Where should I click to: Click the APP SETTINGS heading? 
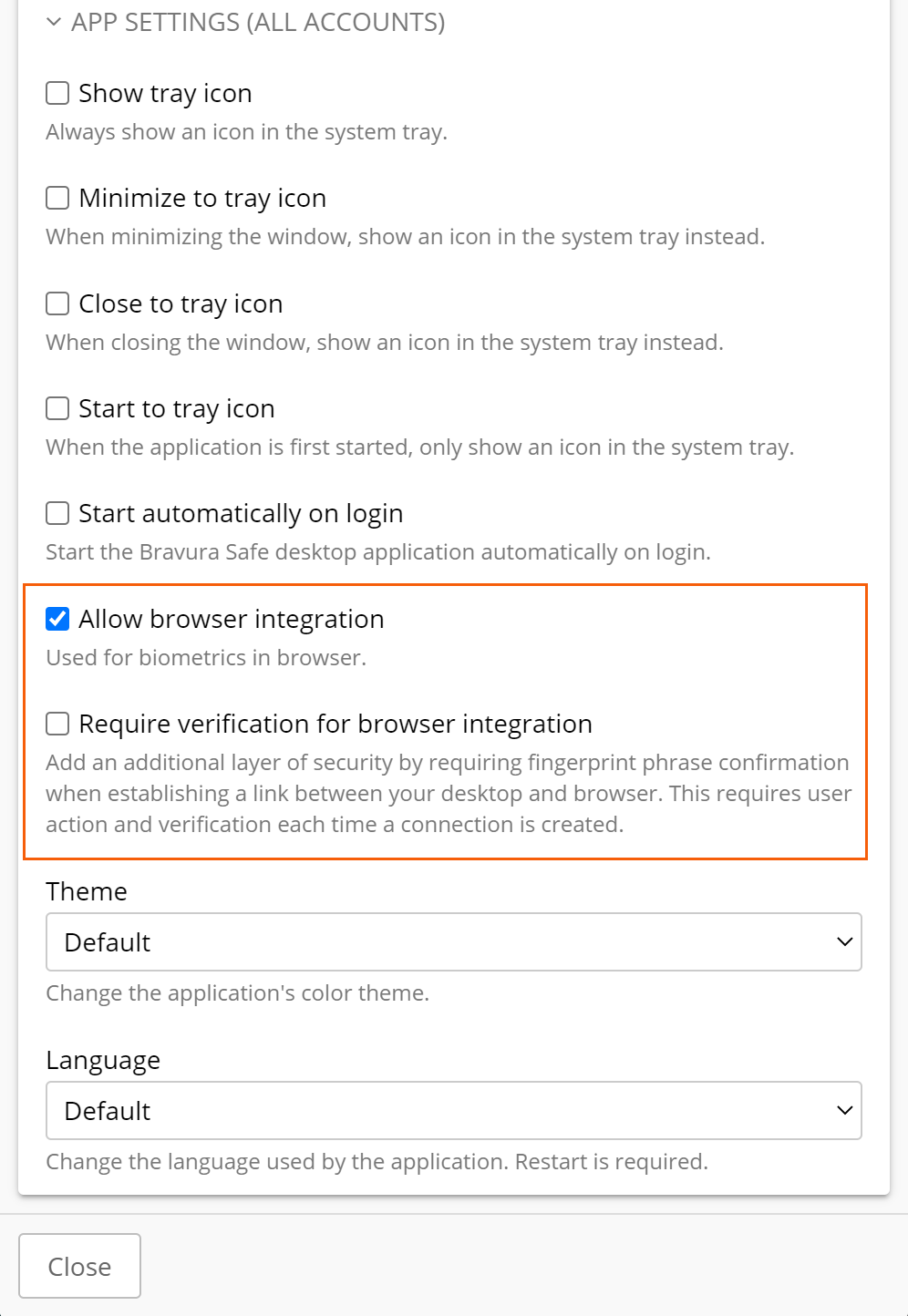[258, 21]
